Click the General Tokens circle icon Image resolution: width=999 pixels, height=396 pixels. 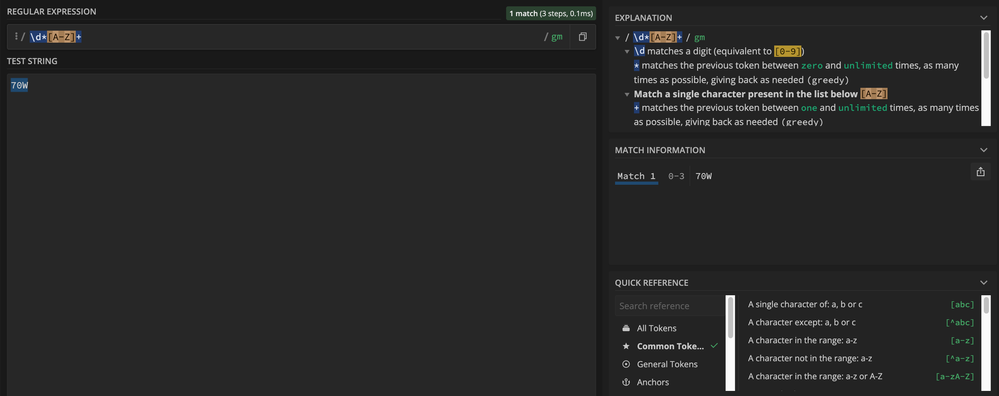(626, 364)
